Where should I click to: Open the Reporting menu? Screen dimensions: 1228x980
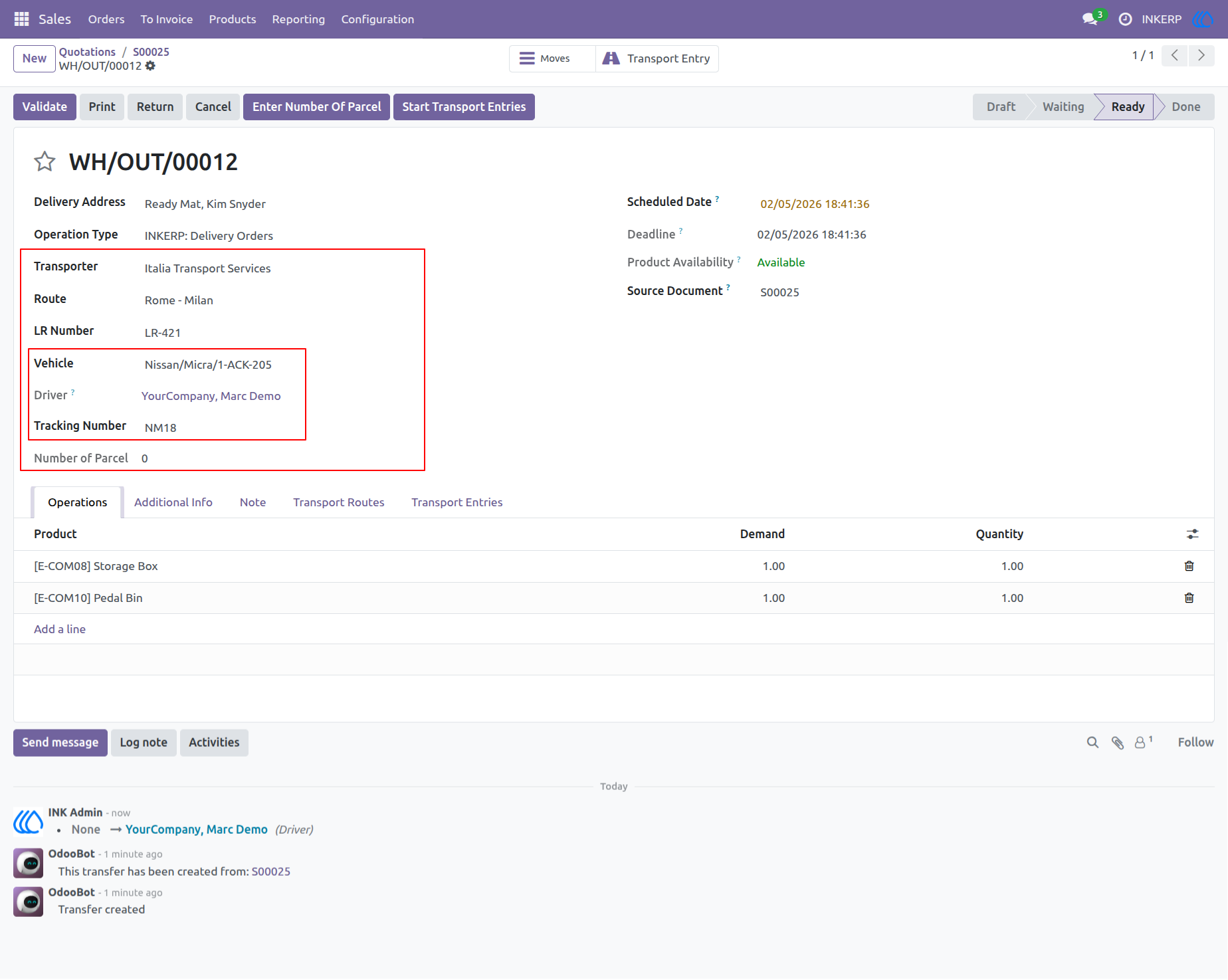[x=298, y=19]
